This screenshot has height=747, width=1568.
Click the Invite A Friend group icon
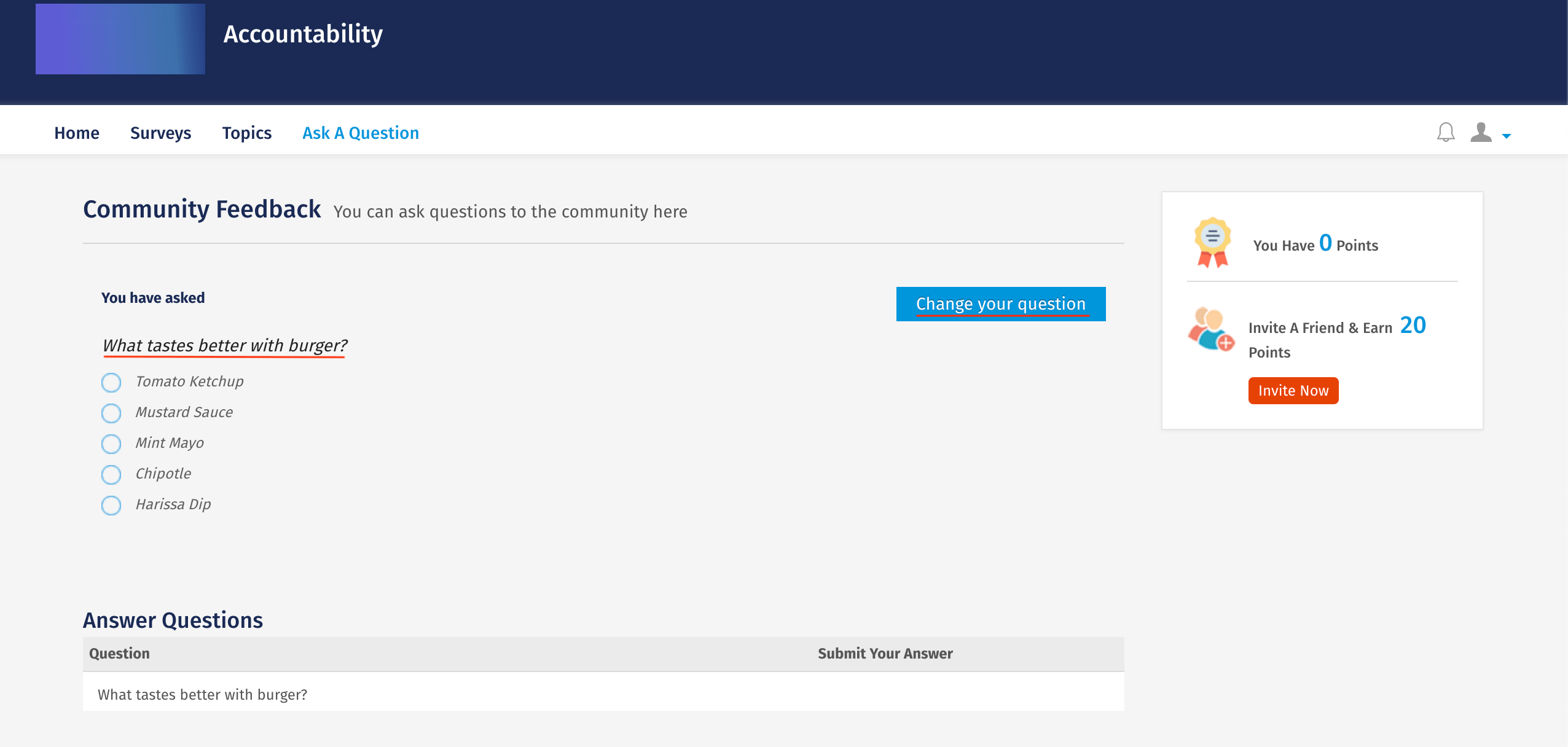click(1211, 330)
